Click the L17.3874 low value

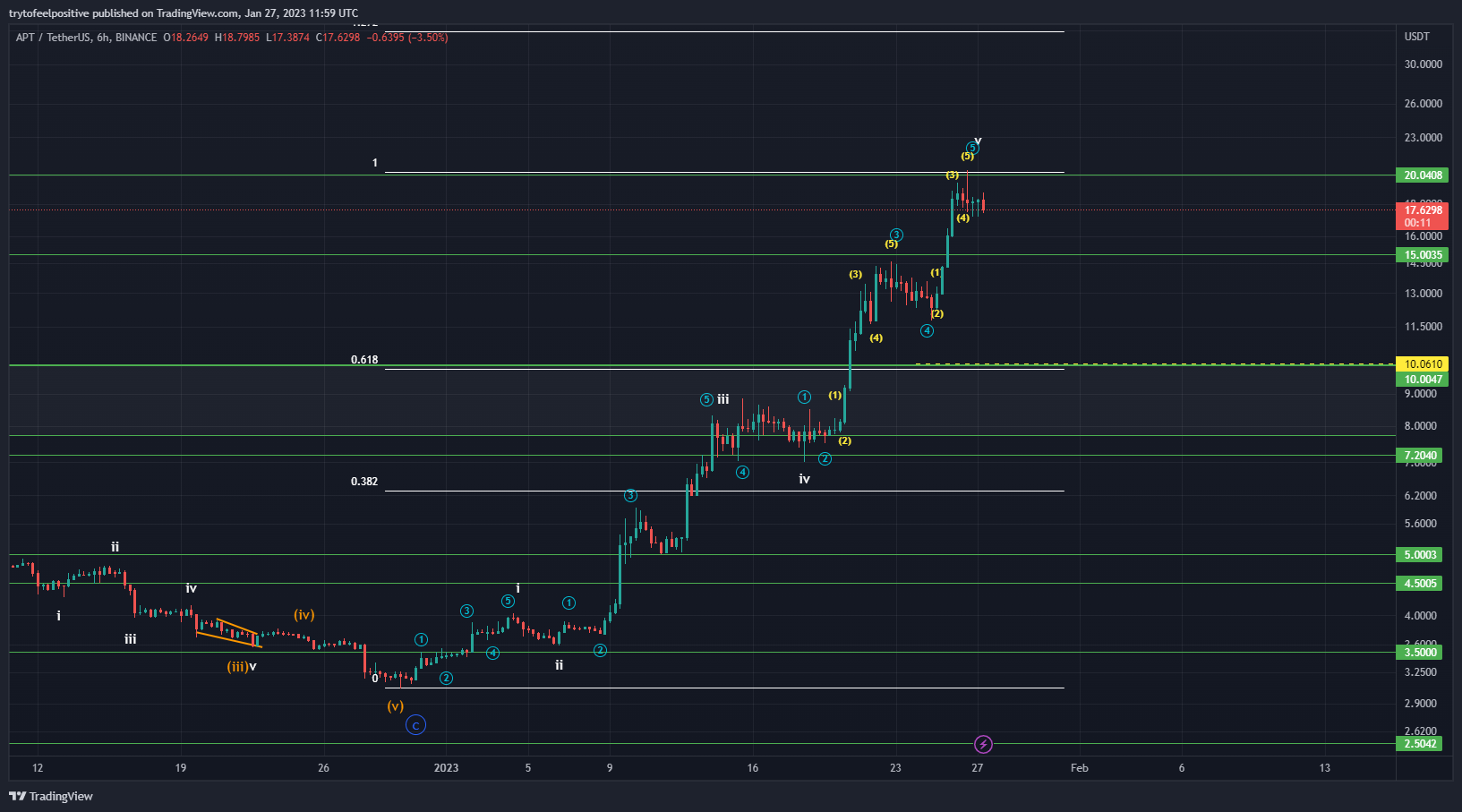click(288, 38)
